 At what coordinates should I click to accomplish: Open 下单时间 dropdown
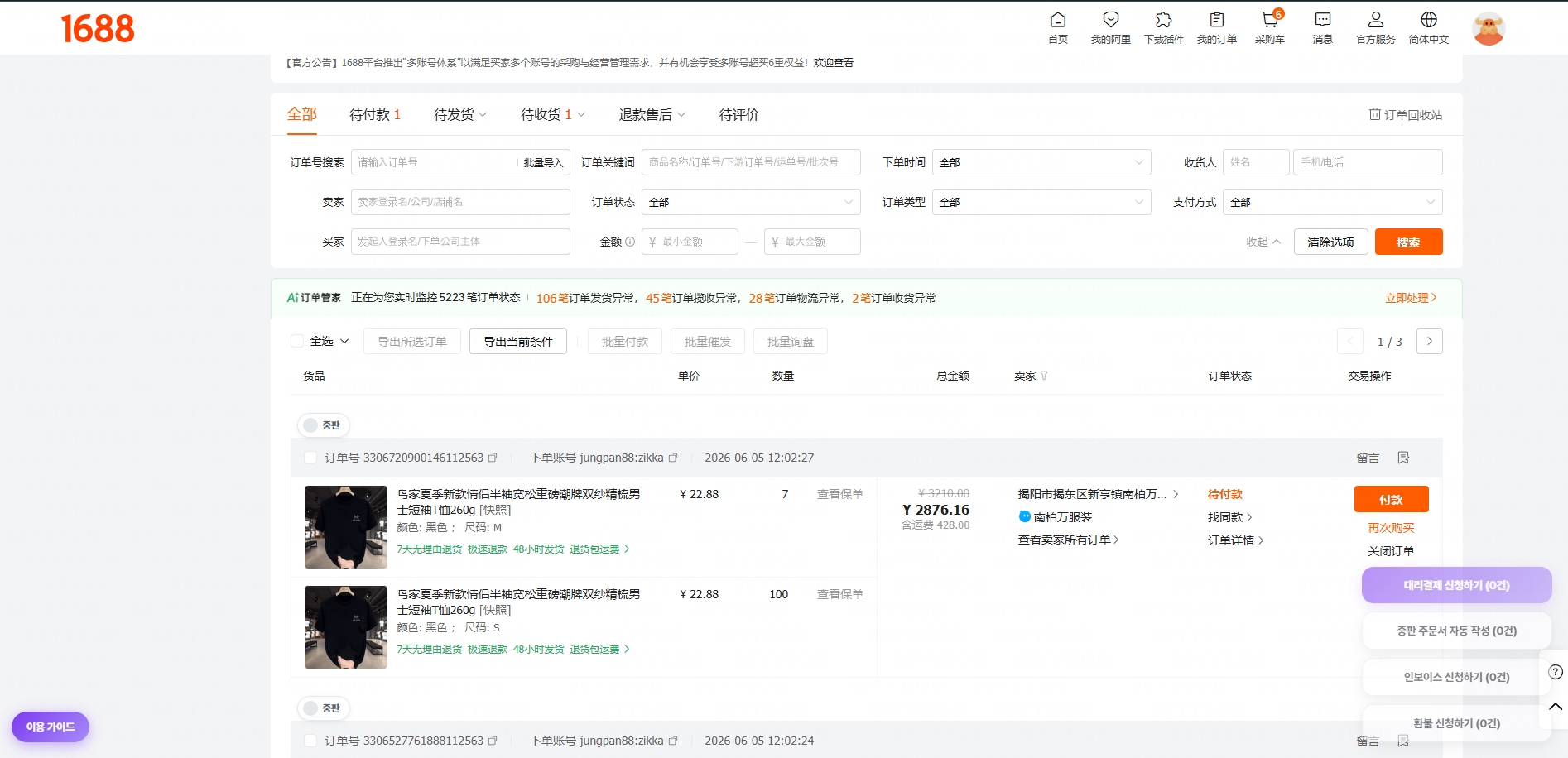pyautogui.click(x=1041, y=162)
